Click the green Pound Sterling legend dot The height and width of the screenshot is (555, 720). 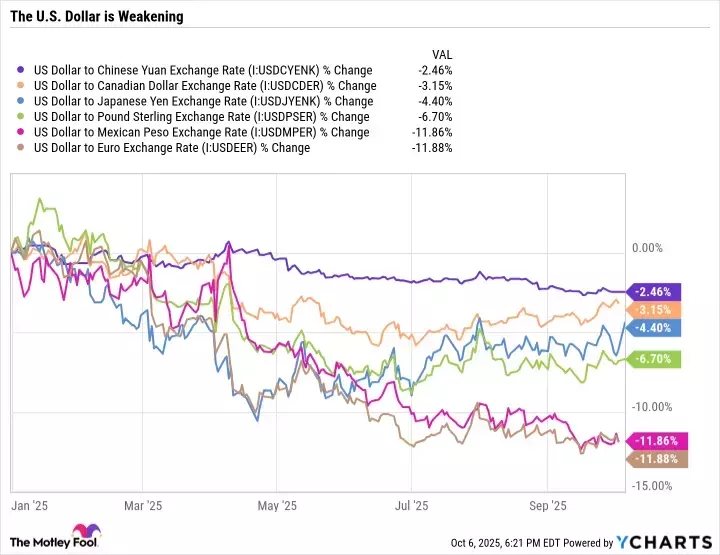[24, 117]
